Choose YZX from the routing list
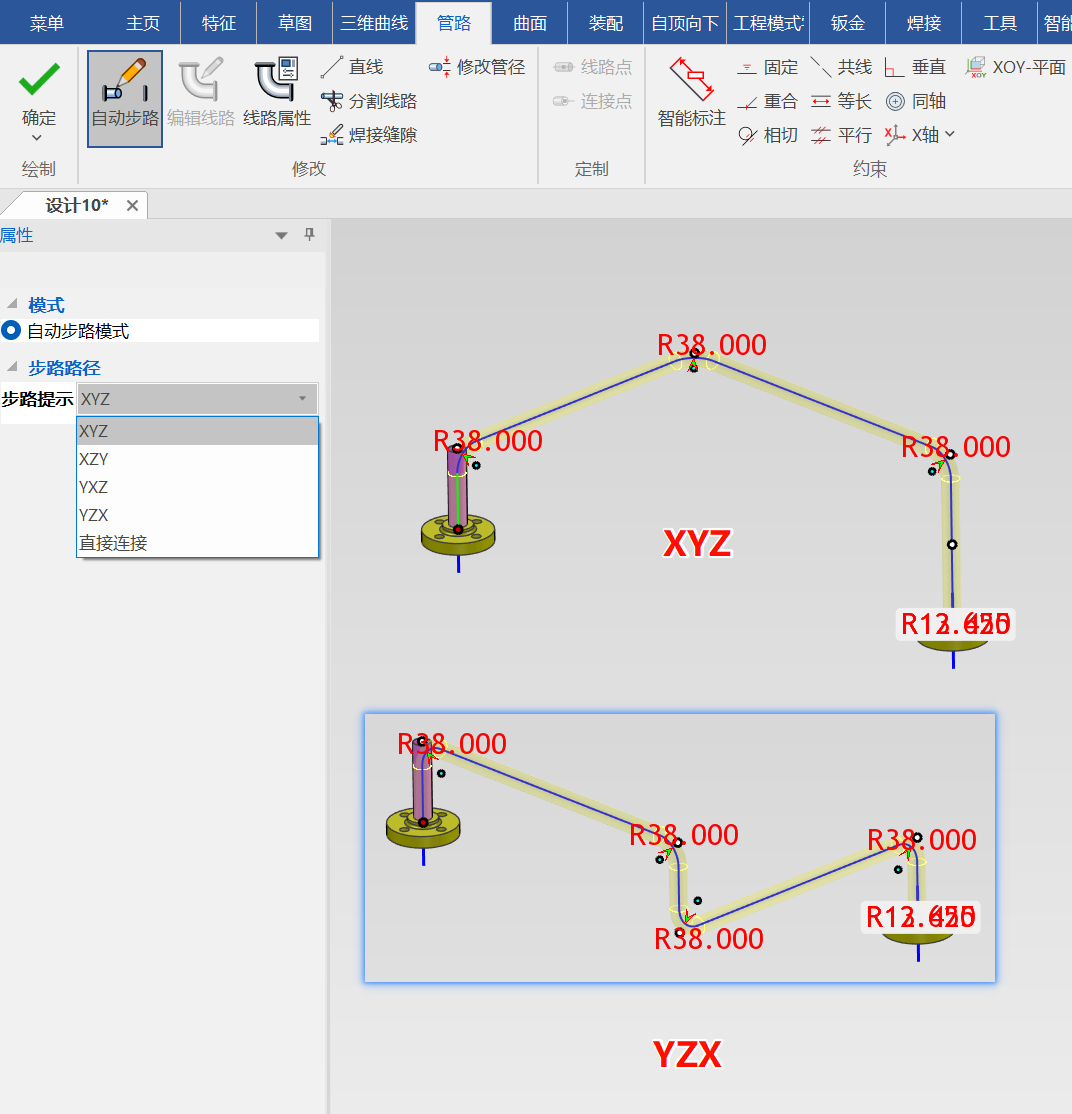The width and height of the screenshot is (1072, 1114). click(x=94, y=515)
